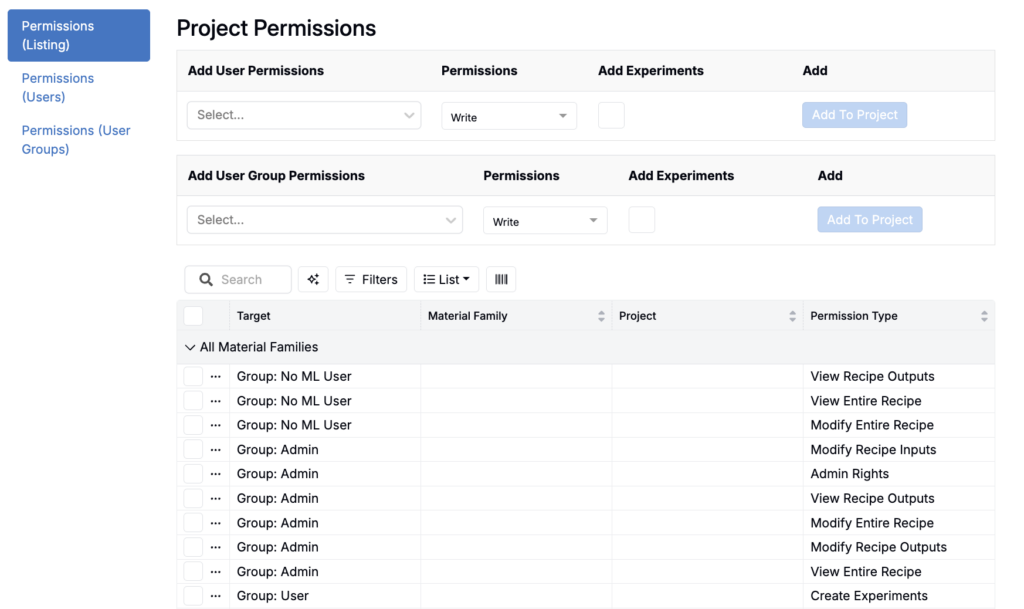
Task: Click the sort arrows on Project column
Action: [x=792, y=316]
